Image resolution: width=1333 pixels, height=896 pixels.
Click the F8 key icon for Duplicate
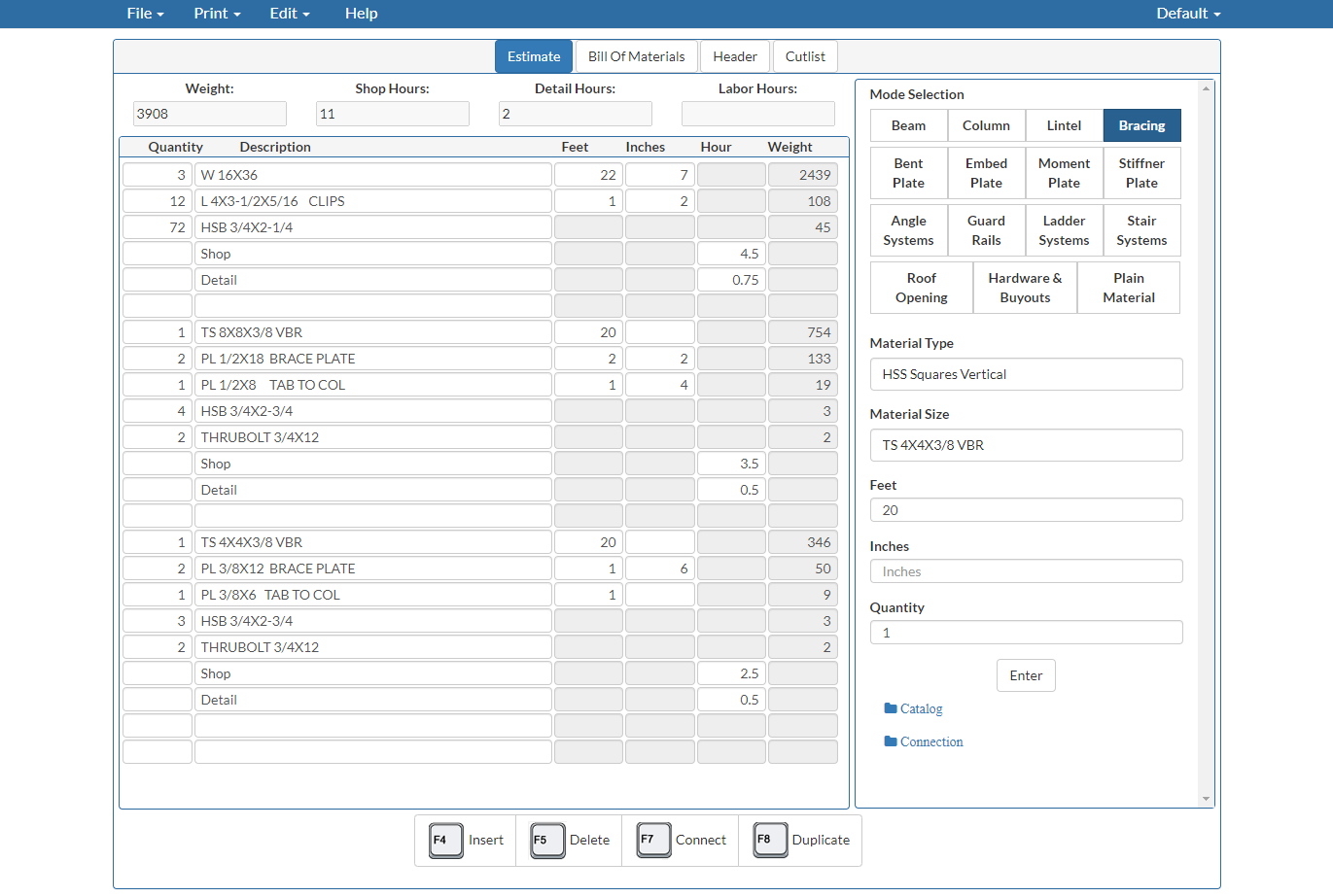tap(770, 841)
